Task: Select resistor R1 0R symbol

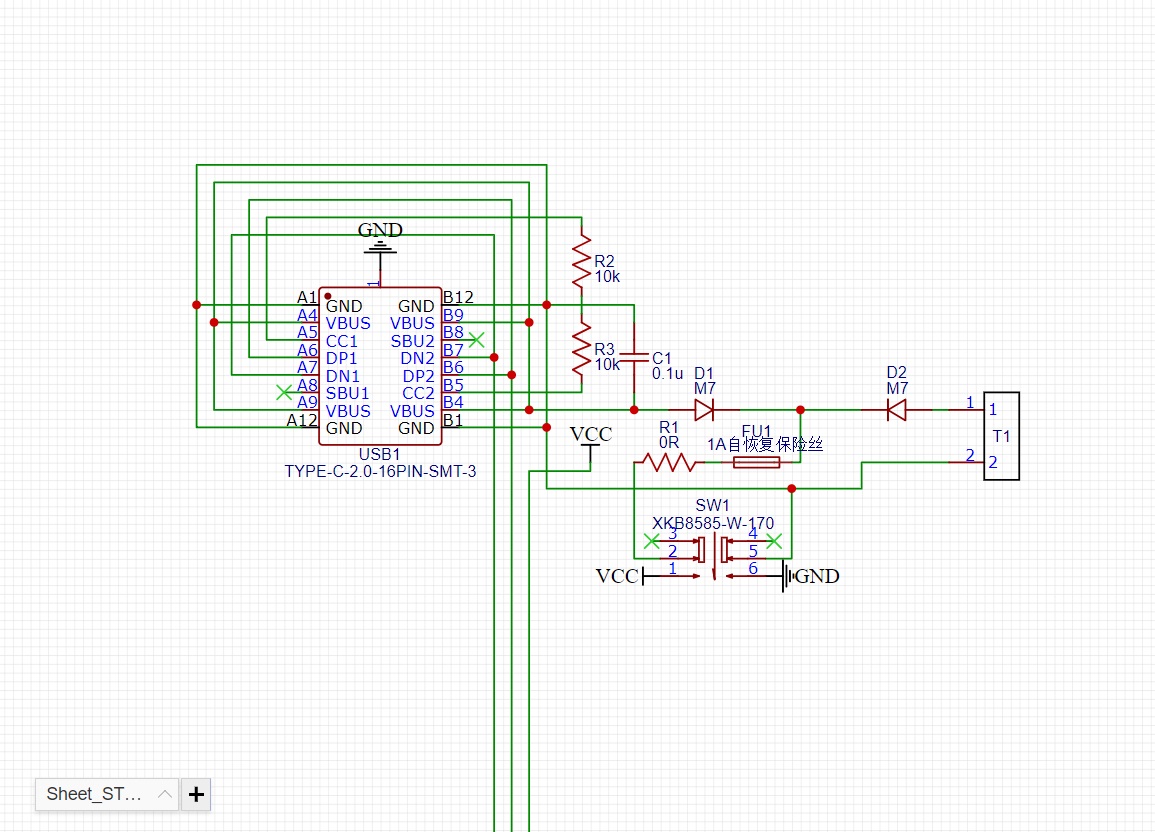Action: (x=669, y=462)
